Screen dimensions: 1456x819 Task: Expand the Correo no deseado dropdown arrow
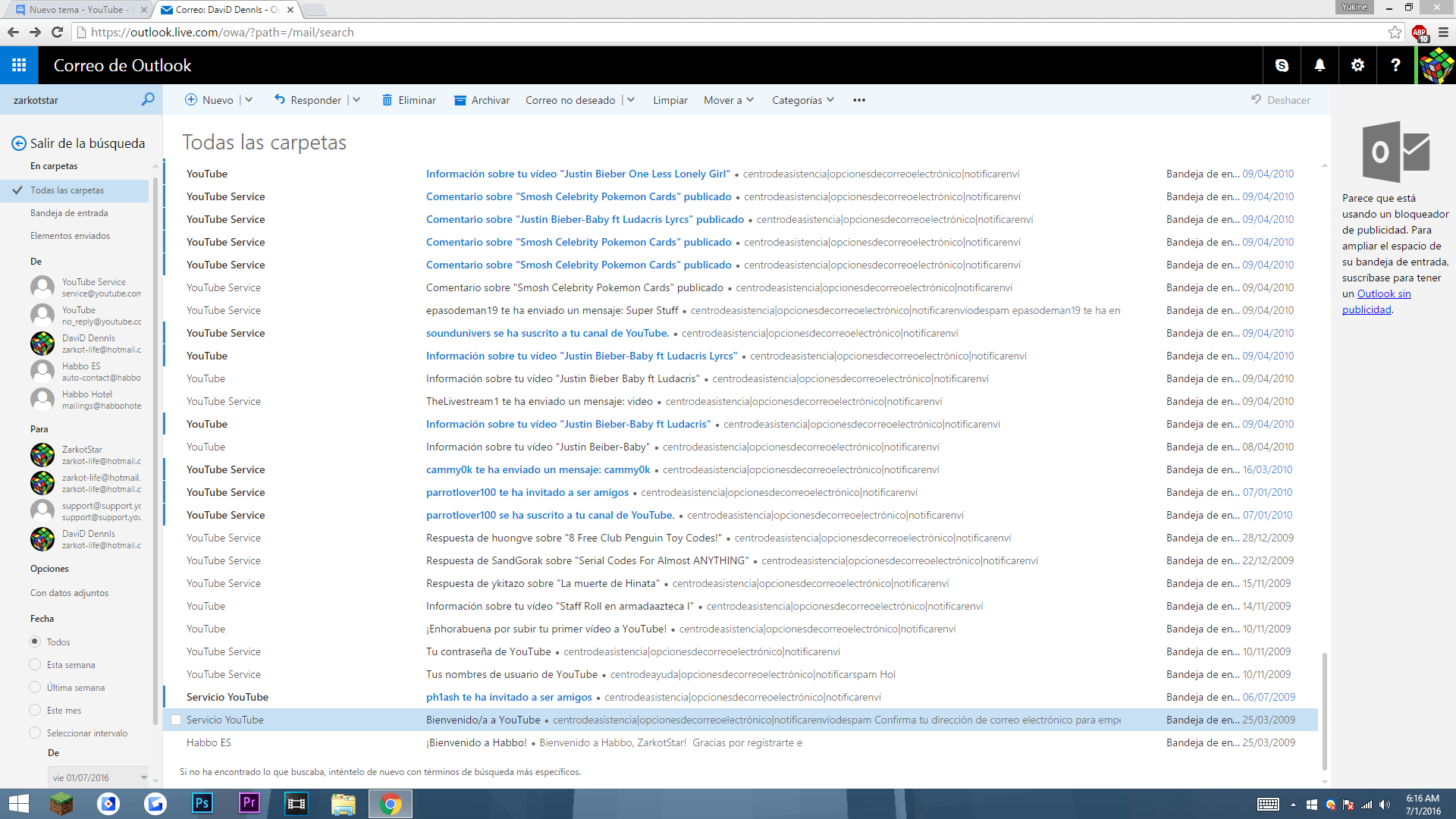point(631,99)
